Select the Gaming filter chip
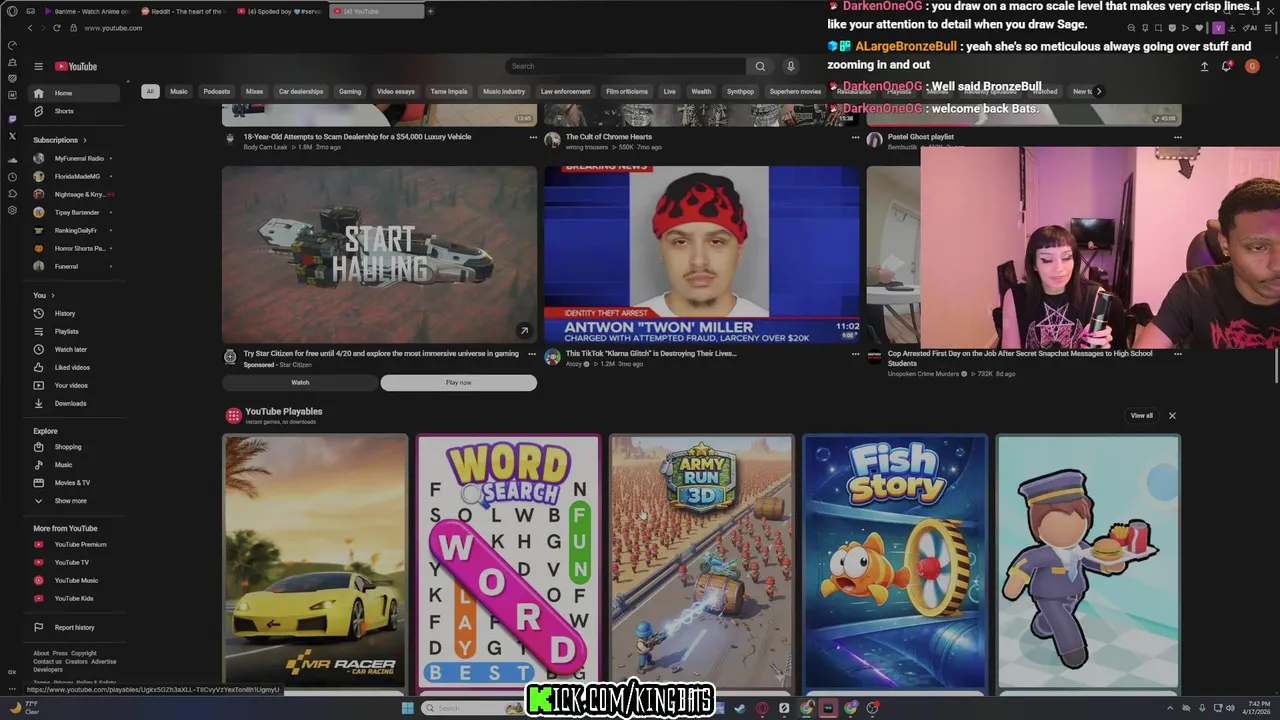The height and width of the screenshot is (720, 1280). coord(350,91)
